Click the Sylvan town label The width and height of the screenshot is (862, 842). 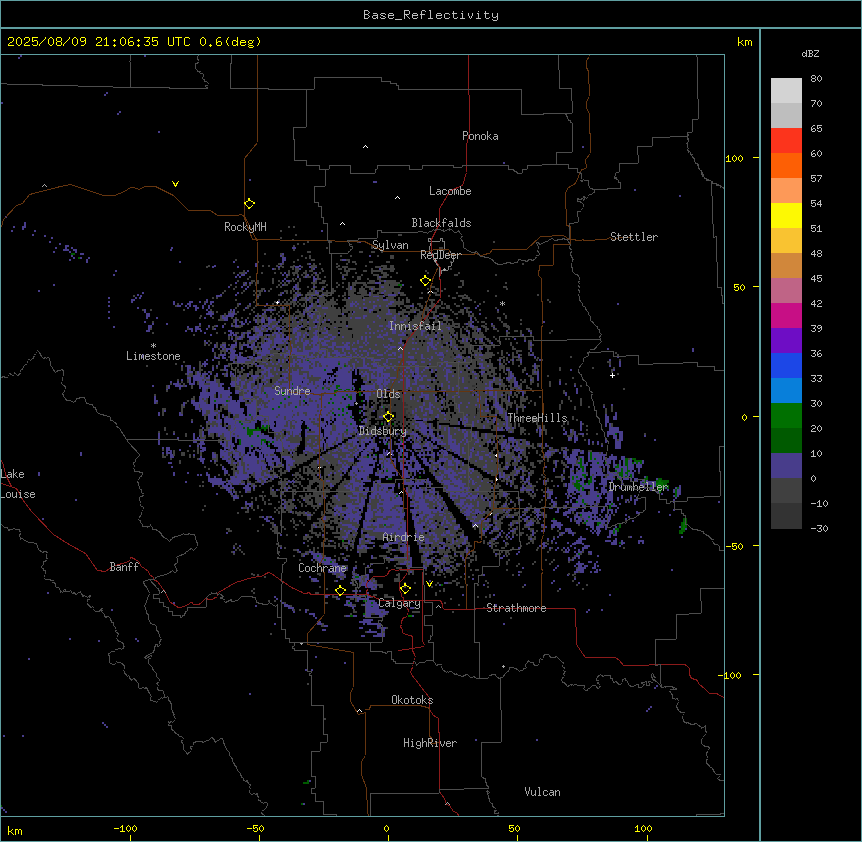[390, 245]
